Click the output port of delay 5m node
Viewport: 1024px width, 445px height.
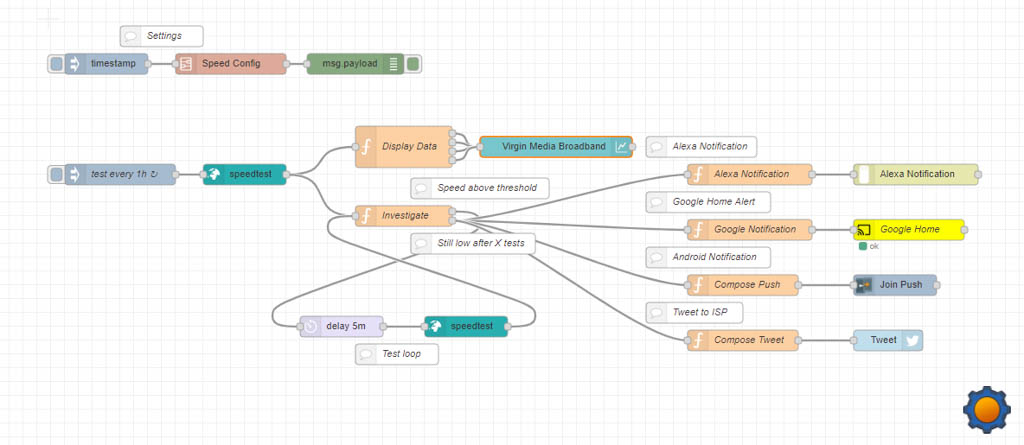[x=383, y=326]
